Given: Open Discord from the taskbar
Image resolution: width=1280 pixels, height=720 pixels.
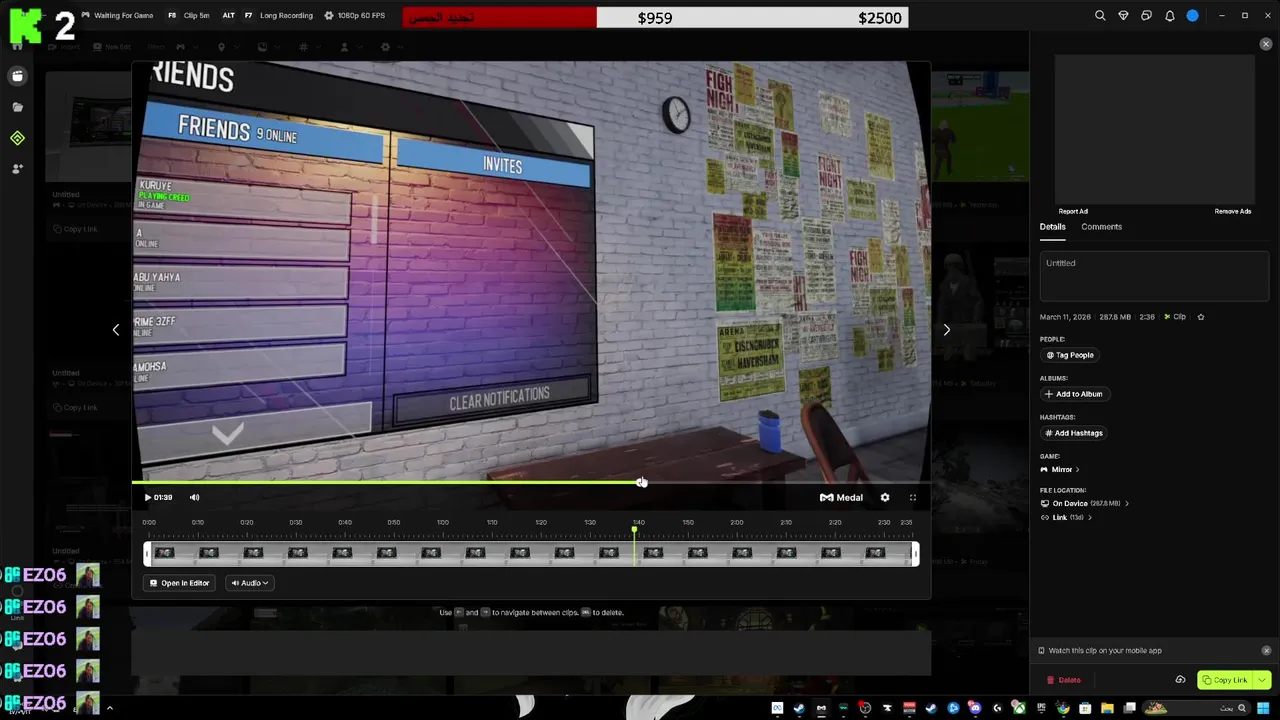Looking at the screenshot, I should (975, 708).
